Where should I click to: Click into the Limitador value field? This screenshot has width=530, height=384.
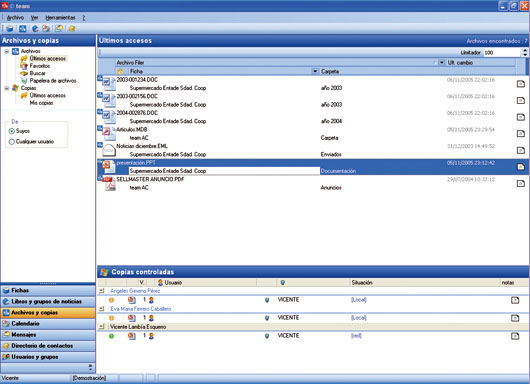pos(502,52)
